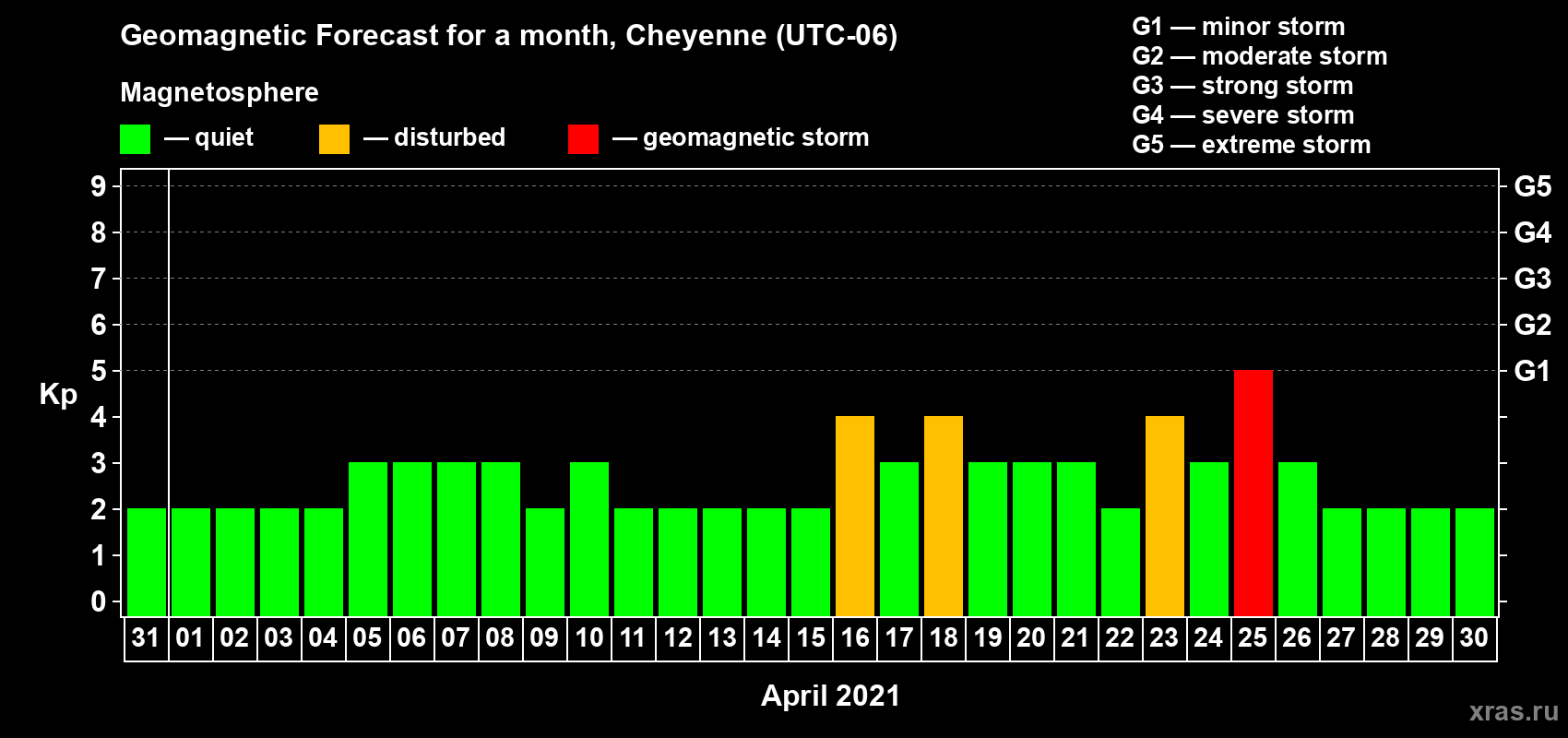Click the 'April 2021' axis title

tap(830, 696)
